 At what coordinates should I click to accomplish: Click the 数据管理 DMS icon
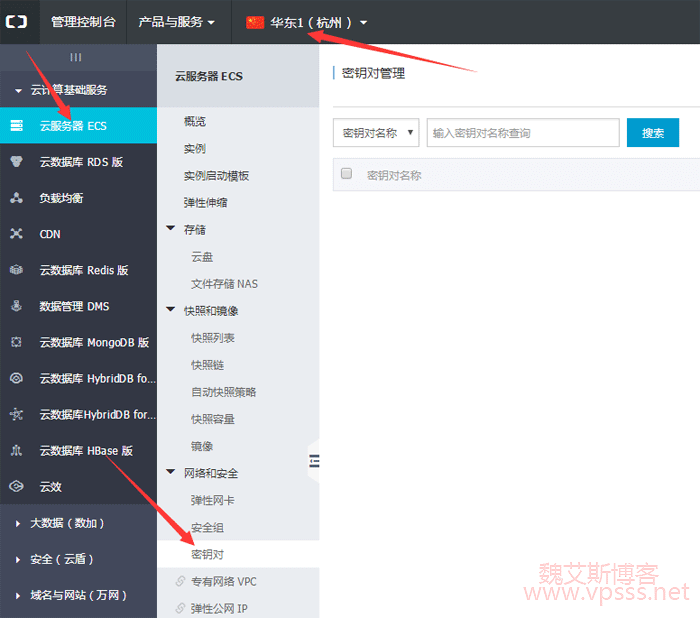tap(16, 306)
